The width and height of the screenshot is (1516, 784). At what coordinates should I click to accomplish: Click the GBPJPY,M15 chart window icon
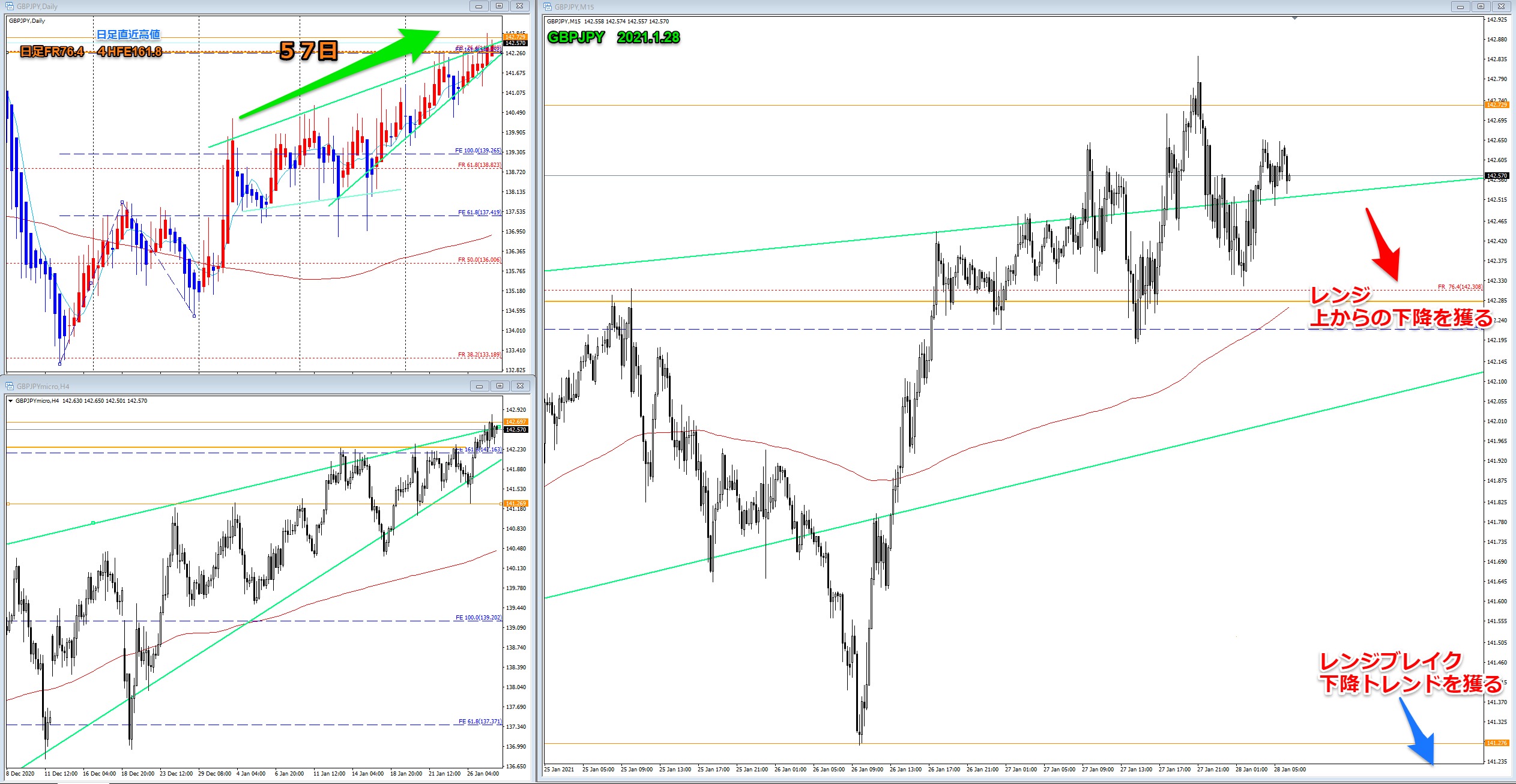click(x=548, y=7)
